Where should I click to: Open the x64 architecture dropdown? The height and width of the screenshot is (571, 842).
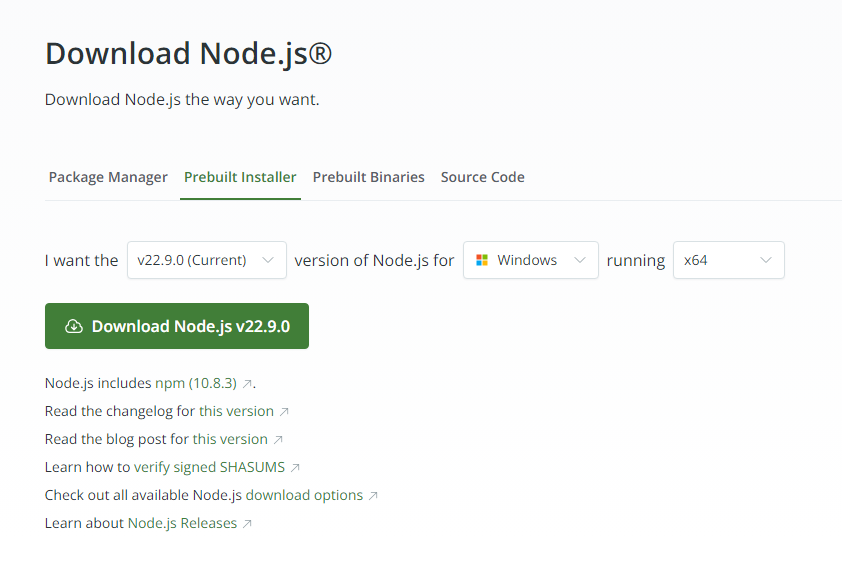click(x=729, y=260)
